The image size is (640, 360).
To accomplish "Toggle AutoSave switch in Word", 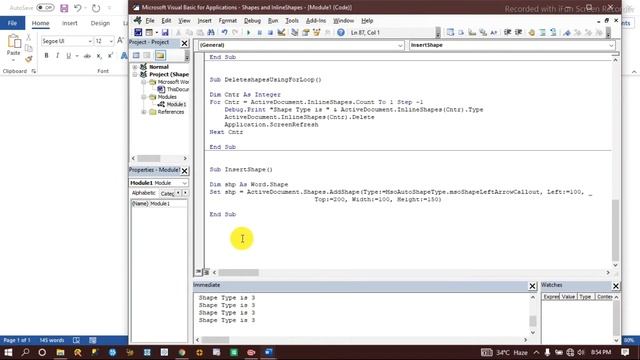I will click(x=45, y=8).
